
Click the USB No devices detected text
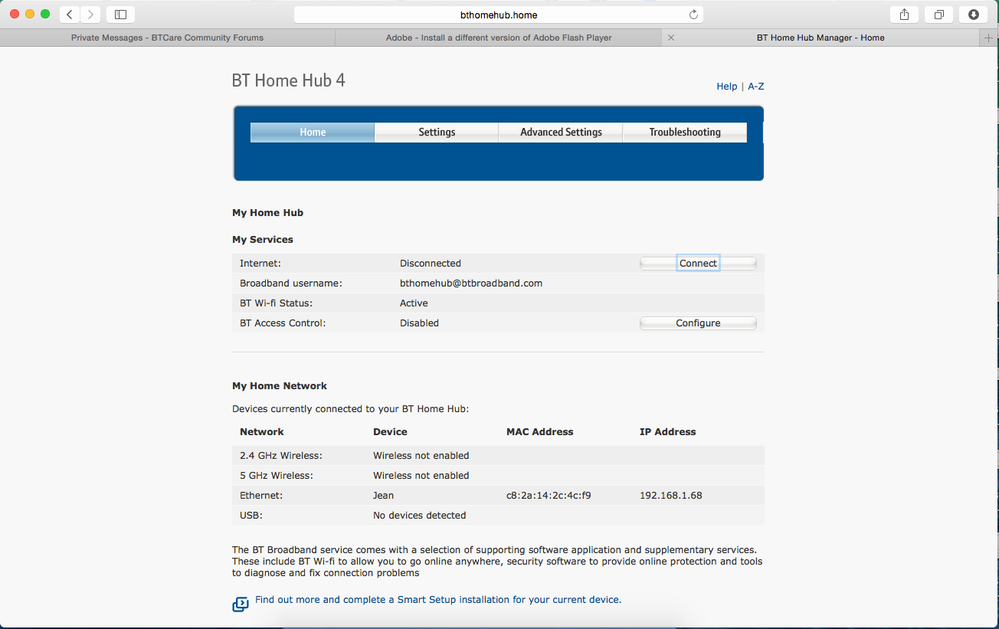tap(419, 515)
